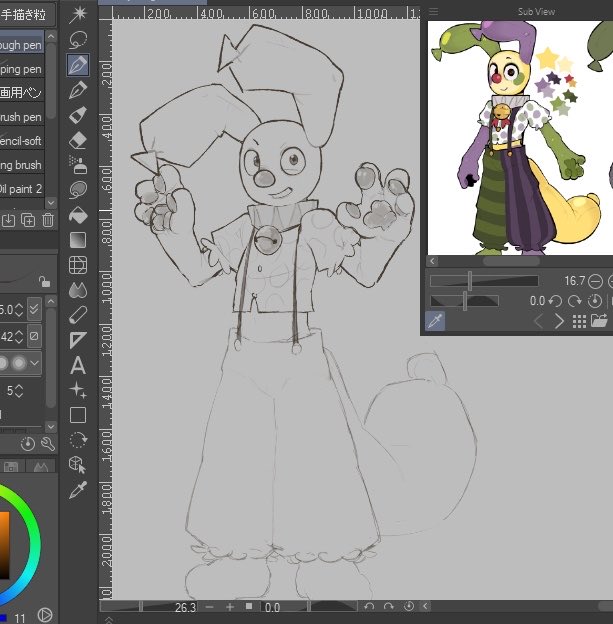Screen dimensions: 613x624
Task: Zoom out Sub View with minus circle
Action: pos(595,281)
